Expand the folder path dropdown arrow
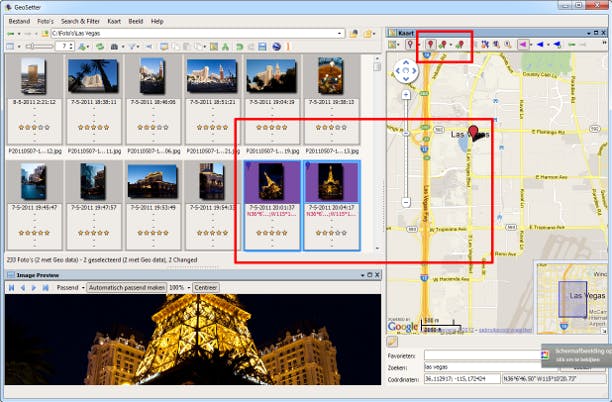 tap(340, 34)
